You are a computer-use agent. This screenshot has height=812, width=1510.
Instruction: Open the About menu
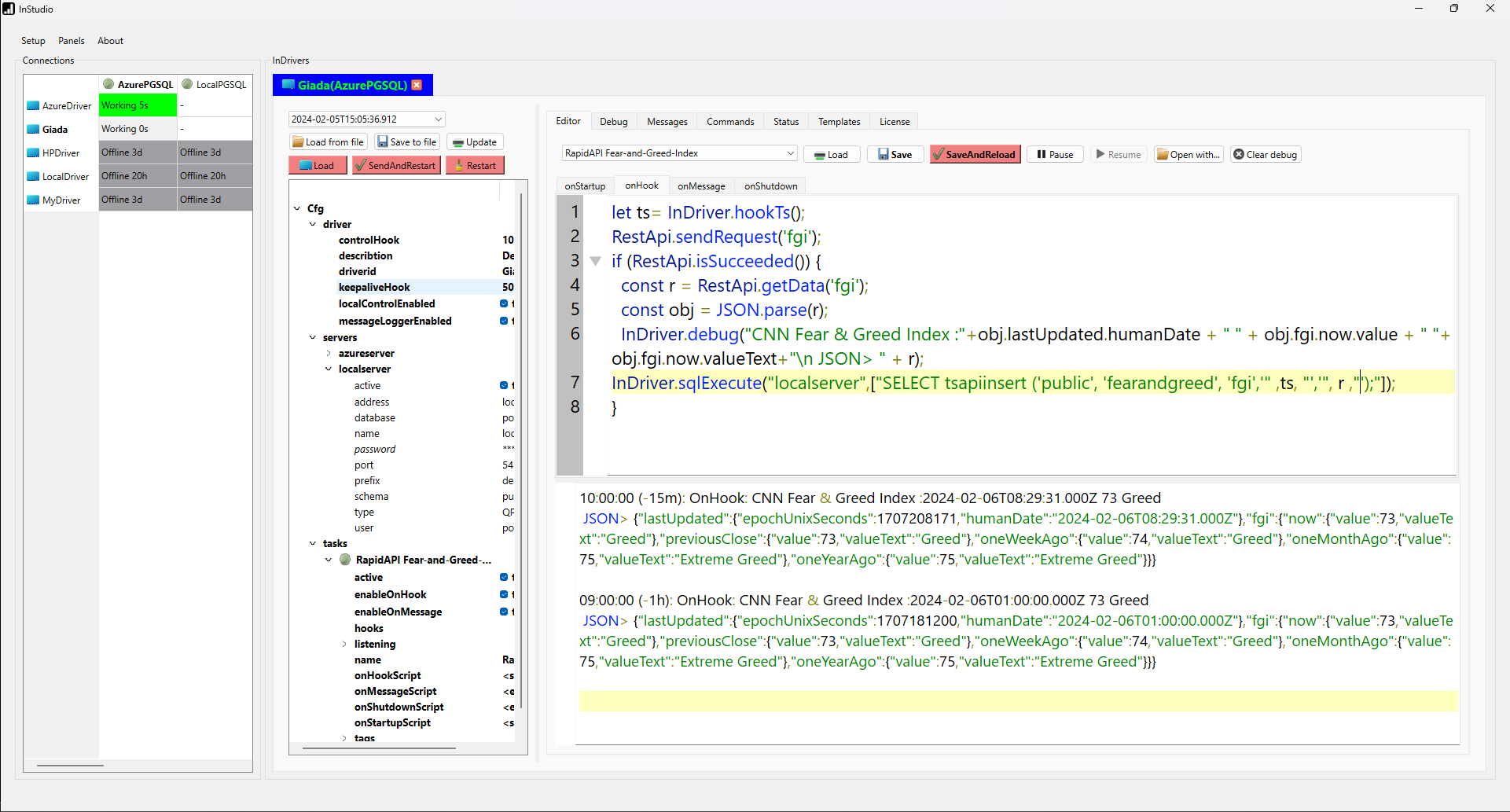110,41
